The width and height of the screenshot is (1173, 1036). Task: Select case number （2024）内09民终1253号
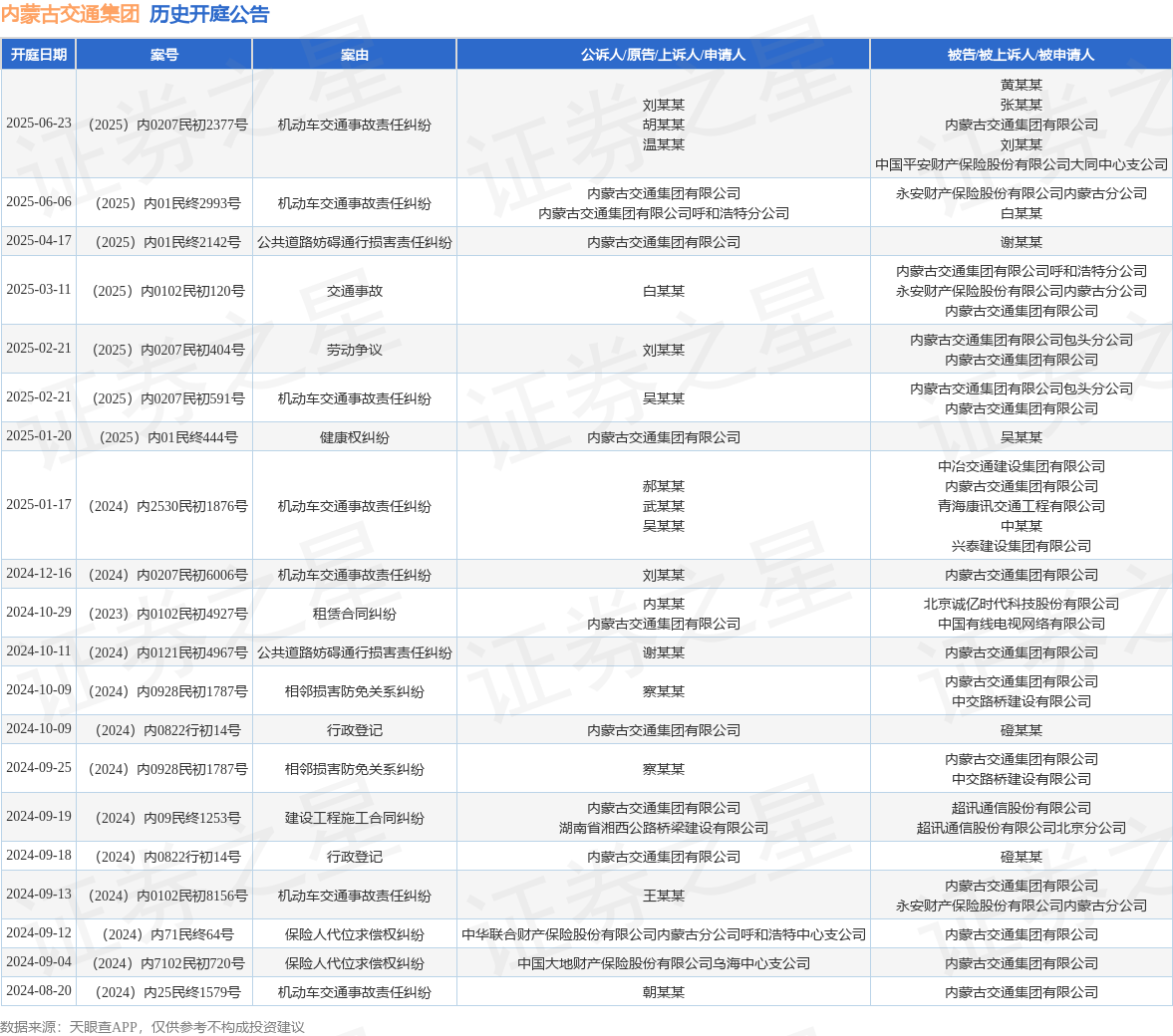tap(164, 818)
